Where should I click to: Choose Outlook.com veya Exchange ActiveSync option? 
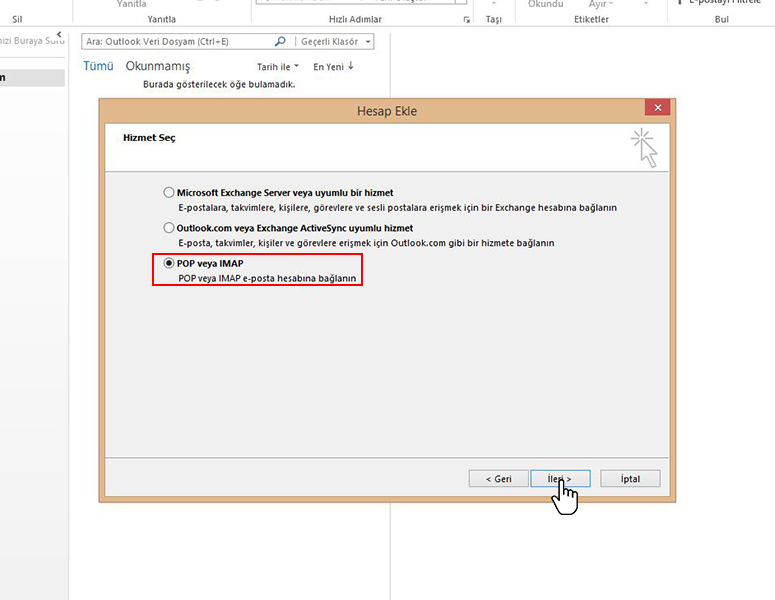pyautogui.click(x=168, y=228)
